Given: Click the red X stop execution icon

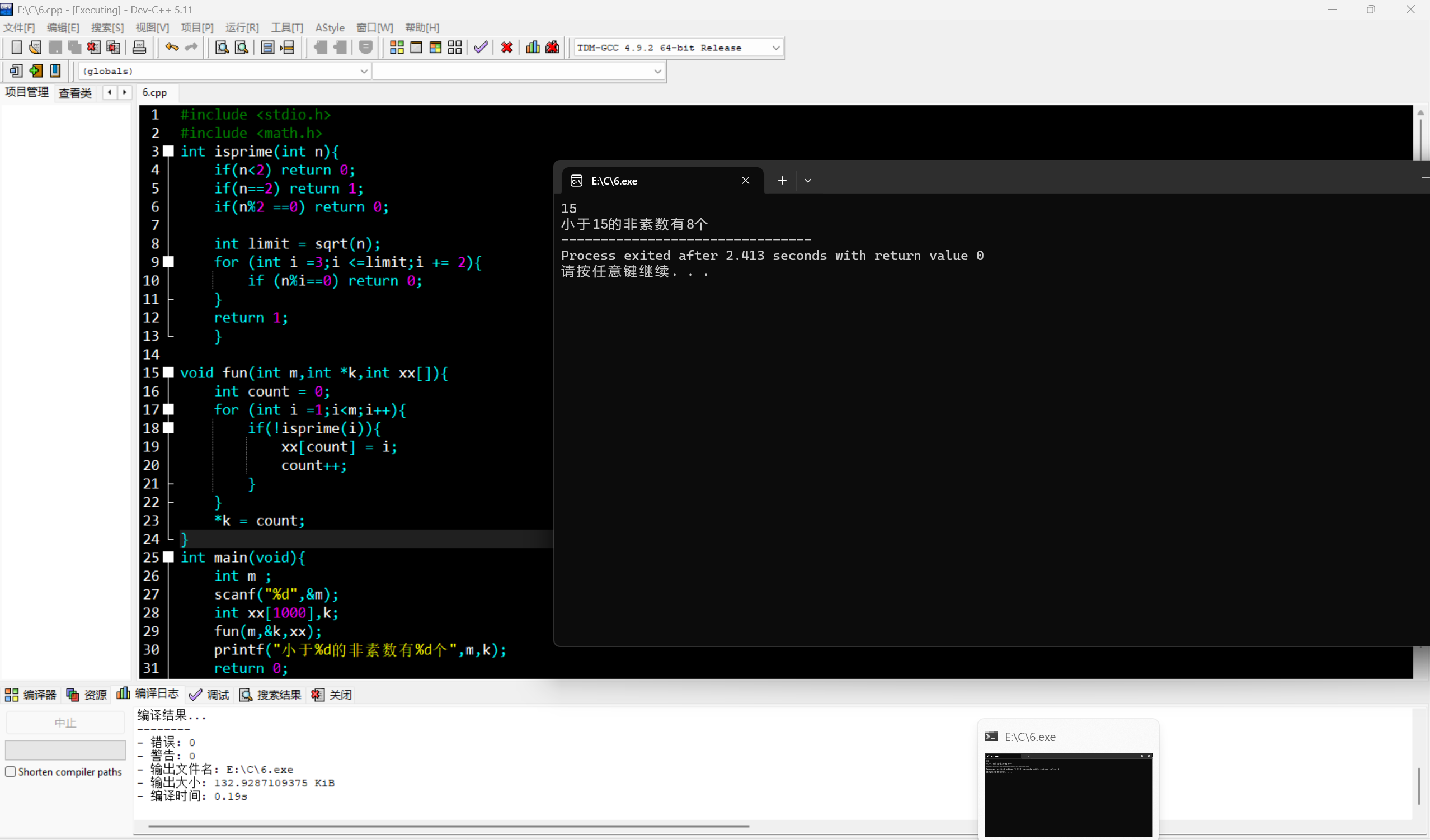Looking at the screenshot, I should pyautogui.click(x=507, y=48).
